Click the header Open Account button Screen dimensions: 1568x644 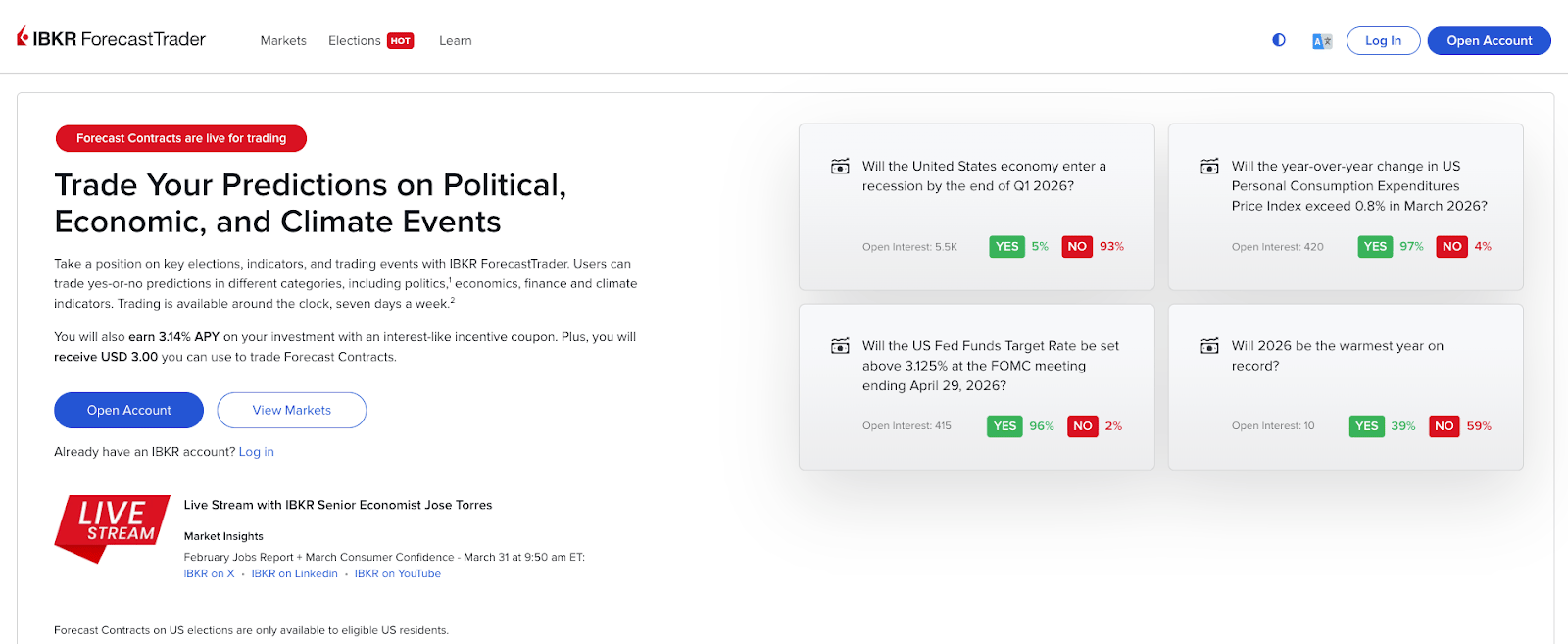(1489, 41)
